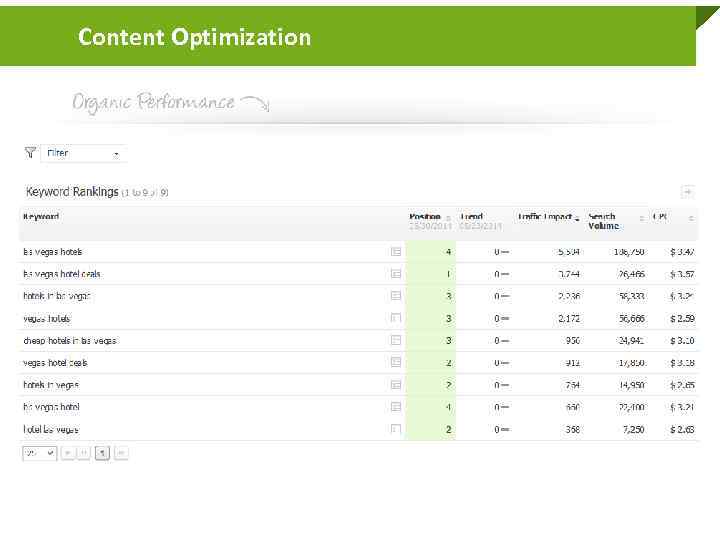Open details icon for 'las vegas hotels' row
This screenshot has width=720, height=540.
click(x=396, y=252)
